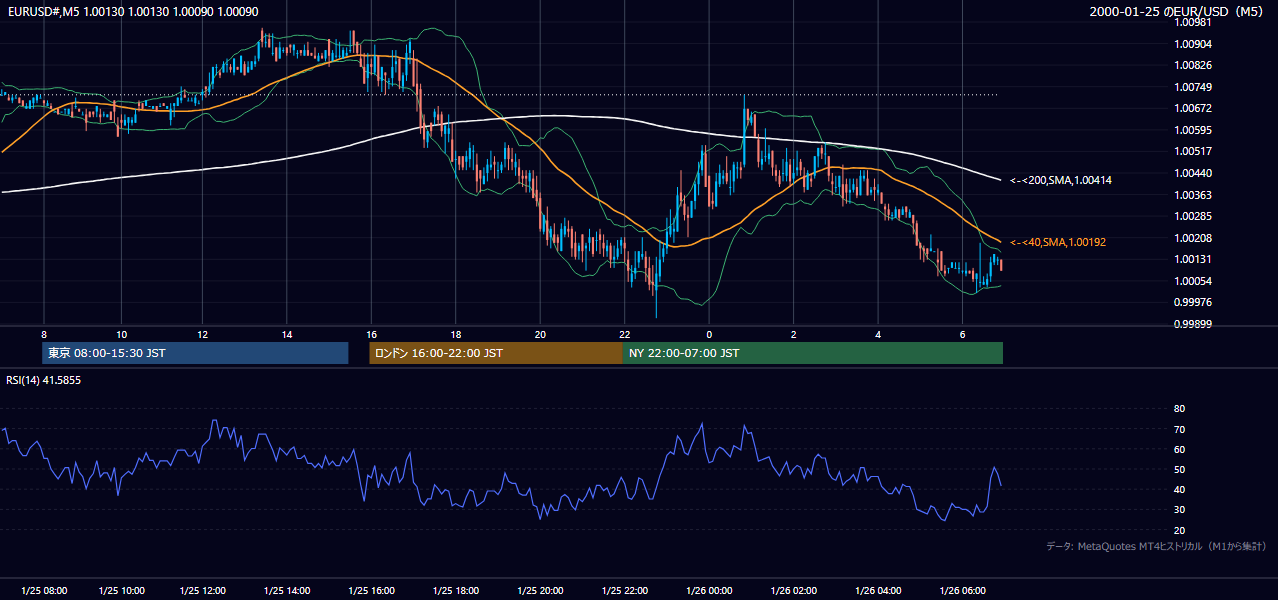Click the Tokyo 08:00-15:30 JST session bar
The width and height of the screenshot is (1278, 600).
tap(195, 353)
